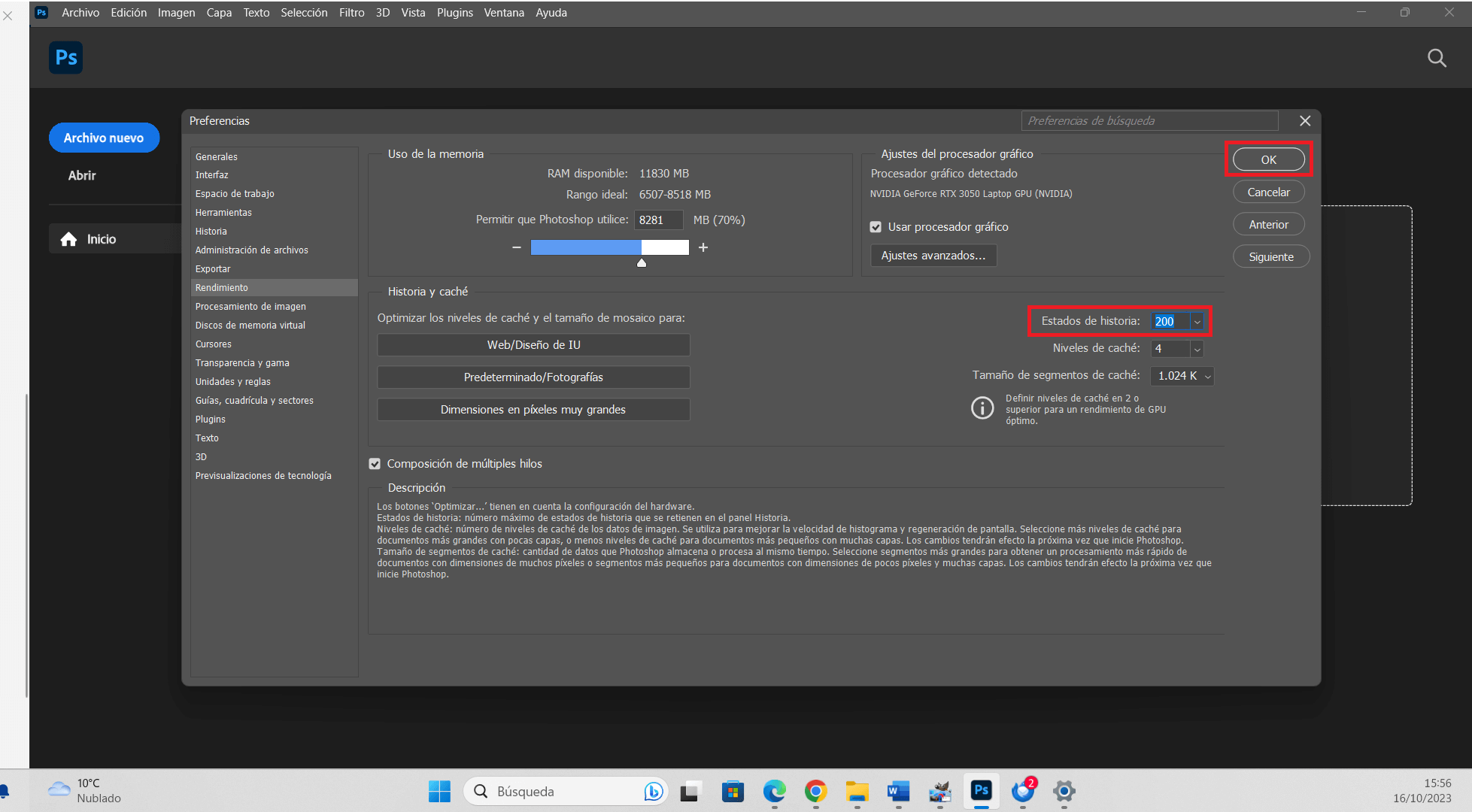
Task: Click Photoshop icon in the taskbar
Action: point(981,790)
